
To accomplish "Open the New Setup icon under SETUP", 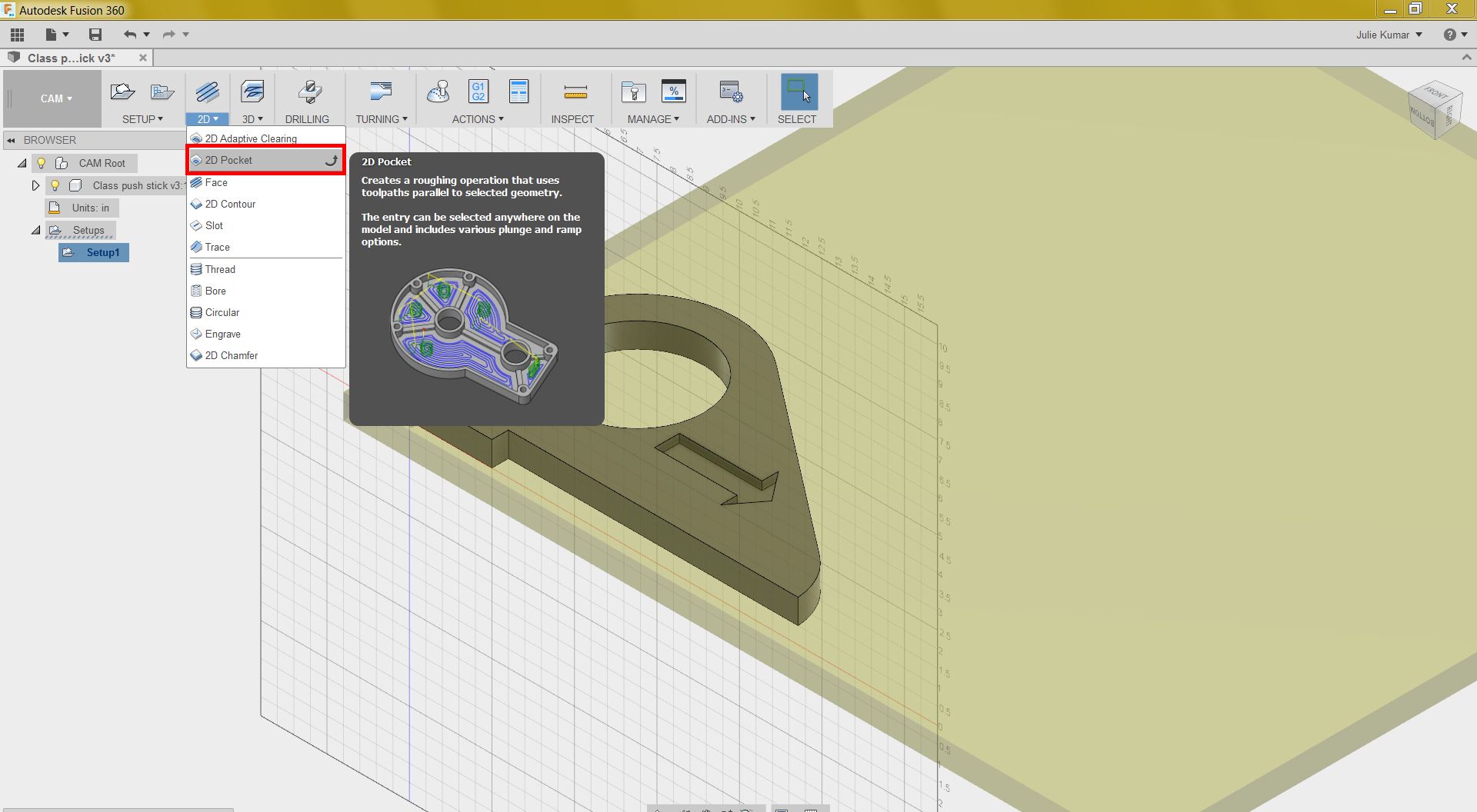I will pyautogui.click(x=122, y=92).
